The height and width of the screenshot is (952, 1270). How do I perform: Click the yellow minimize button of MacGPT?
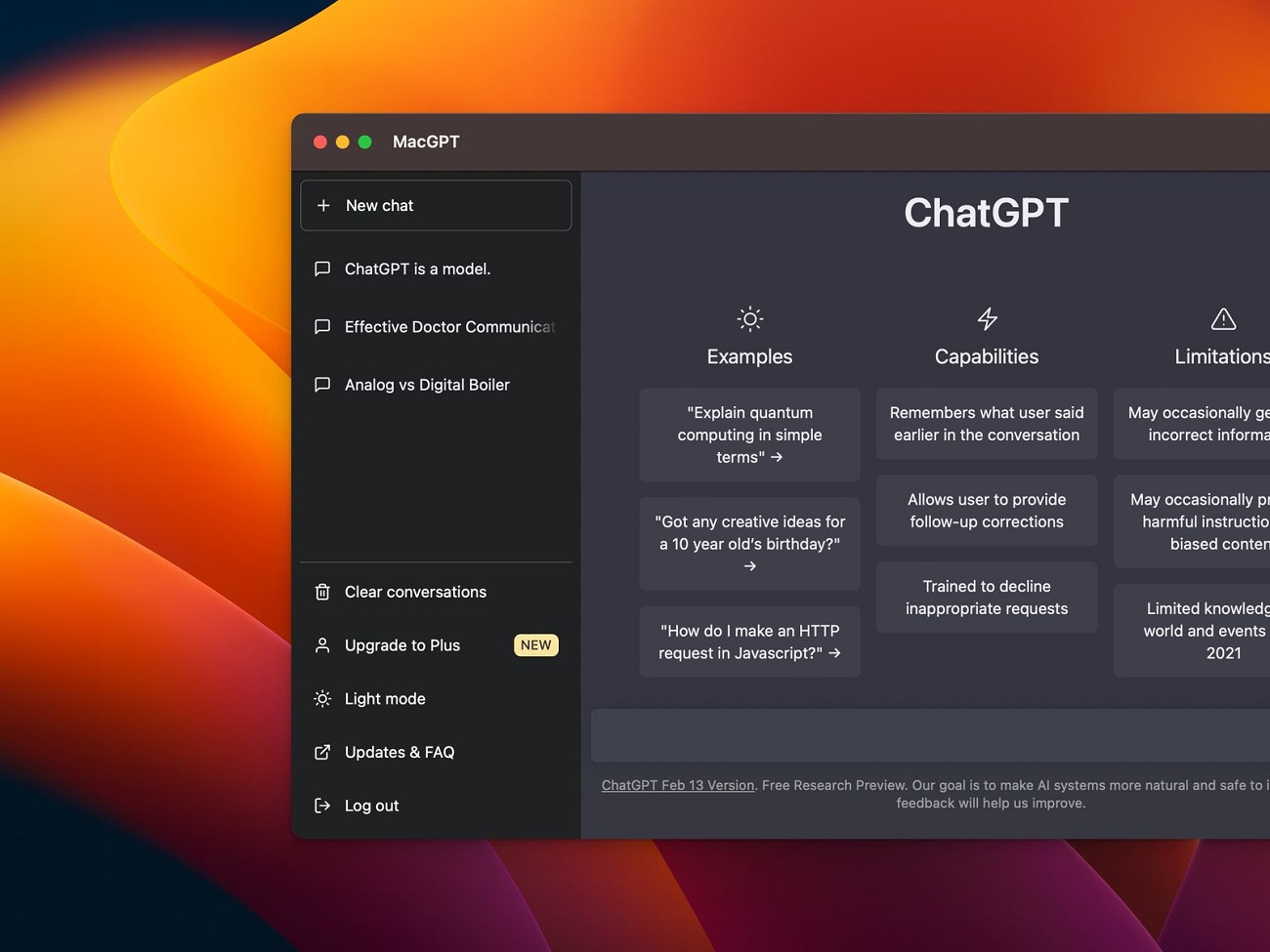[x=342, y=142]
